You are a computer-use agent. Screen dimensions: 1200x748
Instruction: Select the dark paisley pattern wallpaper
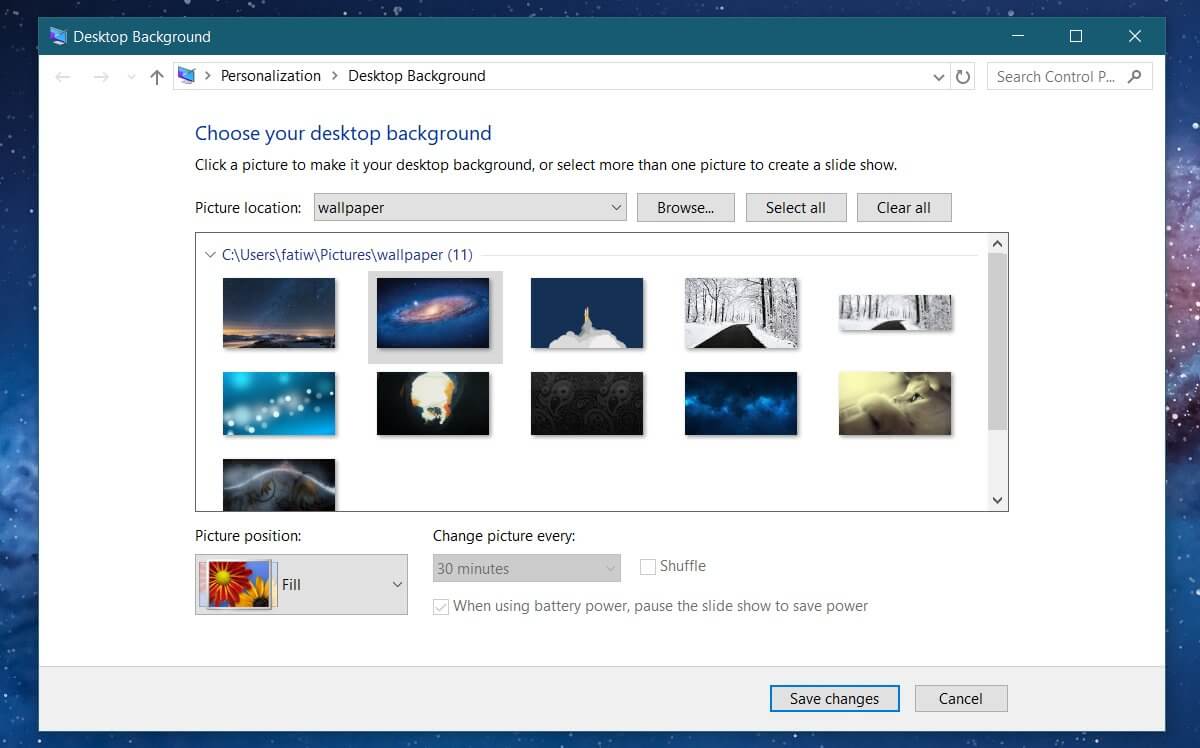coord(587,404)
